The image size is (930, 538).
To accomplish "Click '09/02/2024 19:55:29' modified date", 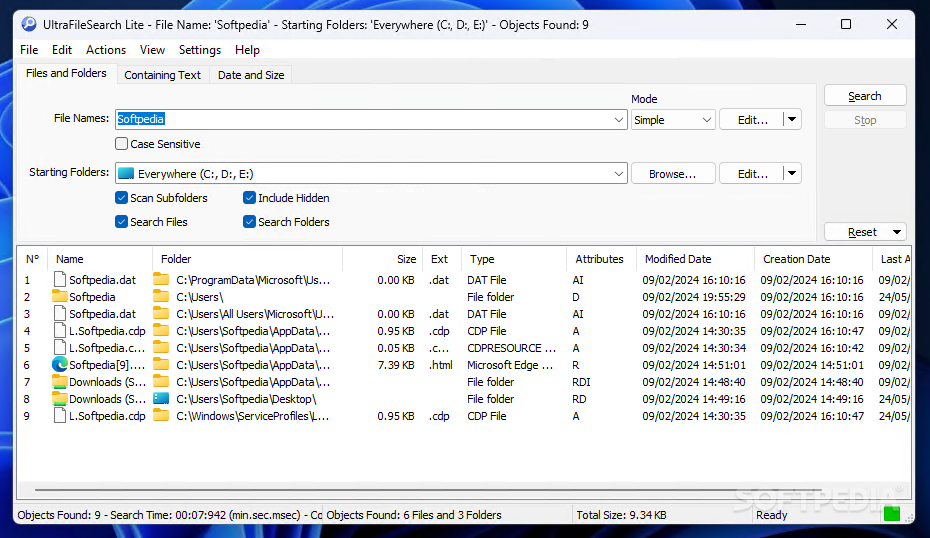I will click(694, 297).
